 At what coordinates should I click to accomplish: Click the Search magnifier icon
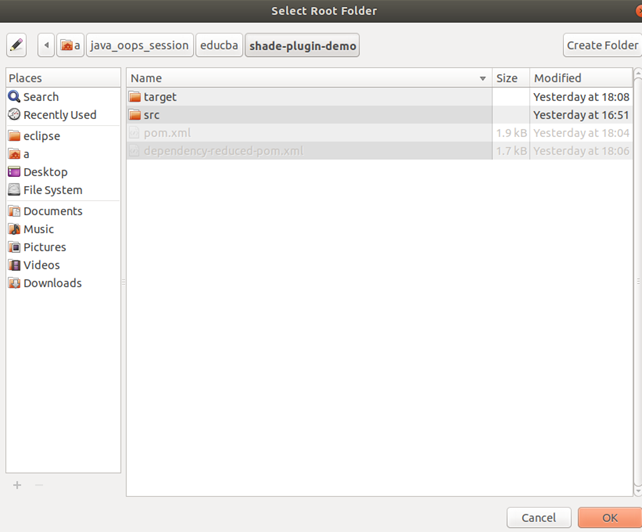(x=14, y=97)
